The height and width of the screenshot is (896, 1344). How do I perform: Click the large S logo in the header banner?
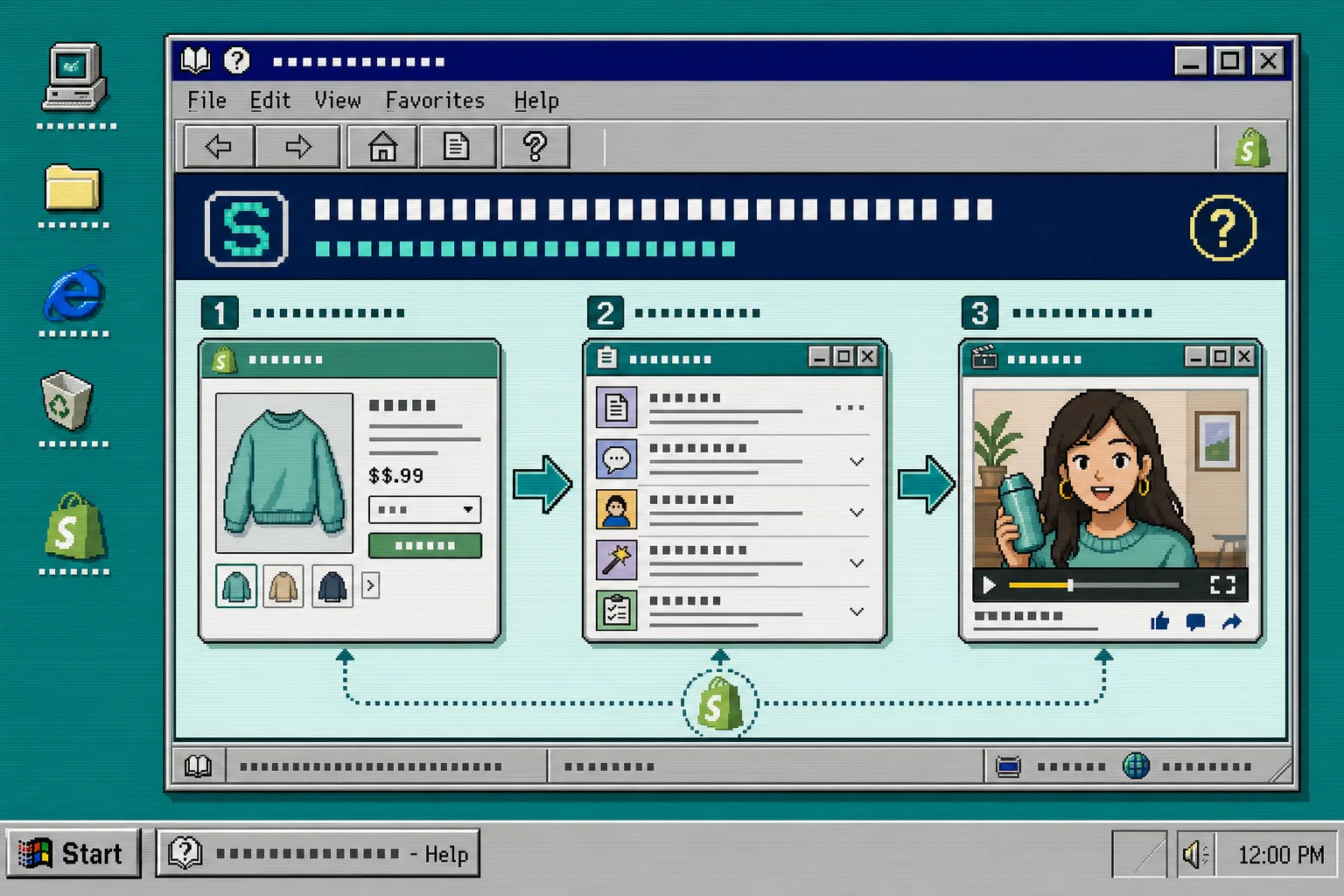coord(246,228)
